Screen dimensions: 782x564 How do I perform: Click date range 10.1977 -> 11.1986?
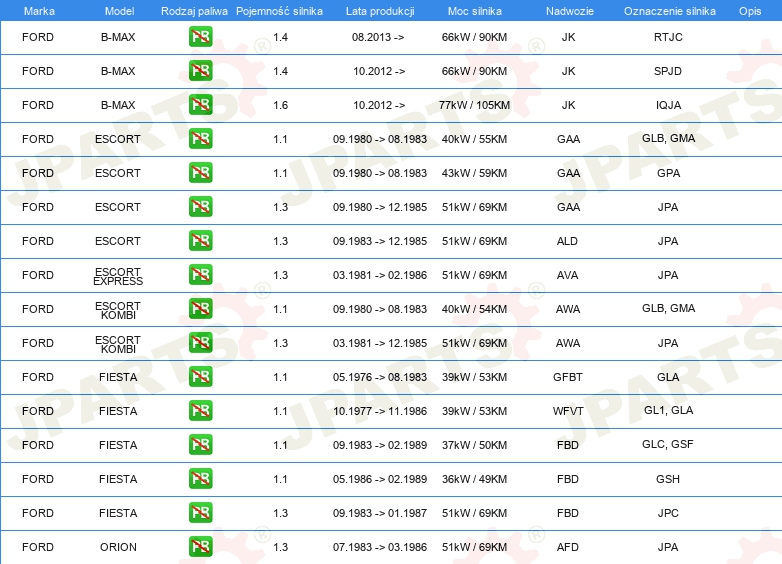coord(380,411)
